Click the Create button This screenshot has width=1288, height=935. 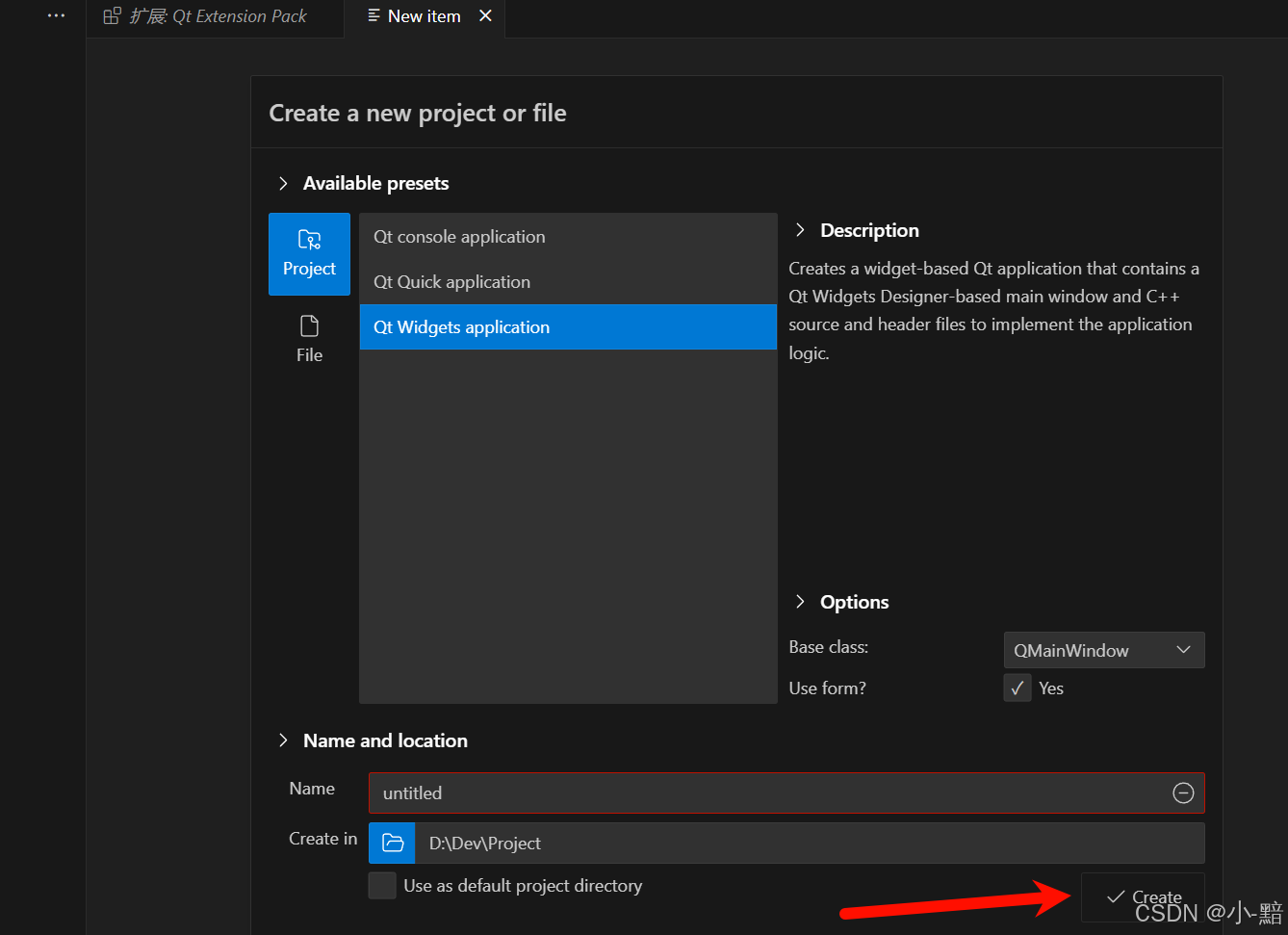tap(1143, 897)
